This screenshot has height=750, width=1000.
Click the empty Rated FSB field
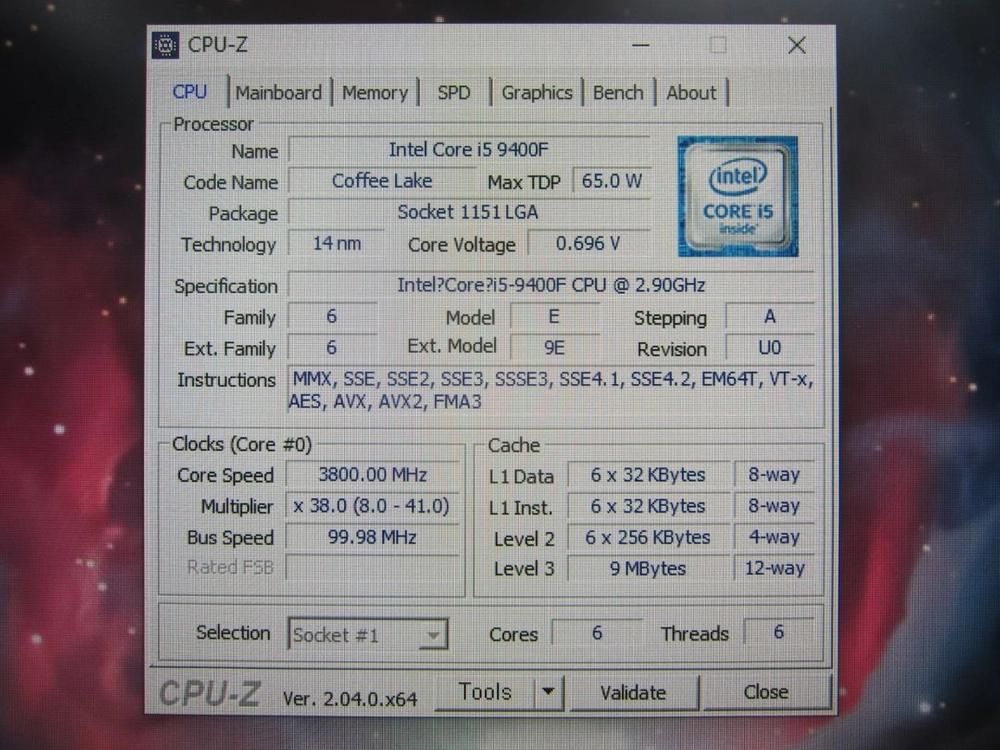coord(372,567)
